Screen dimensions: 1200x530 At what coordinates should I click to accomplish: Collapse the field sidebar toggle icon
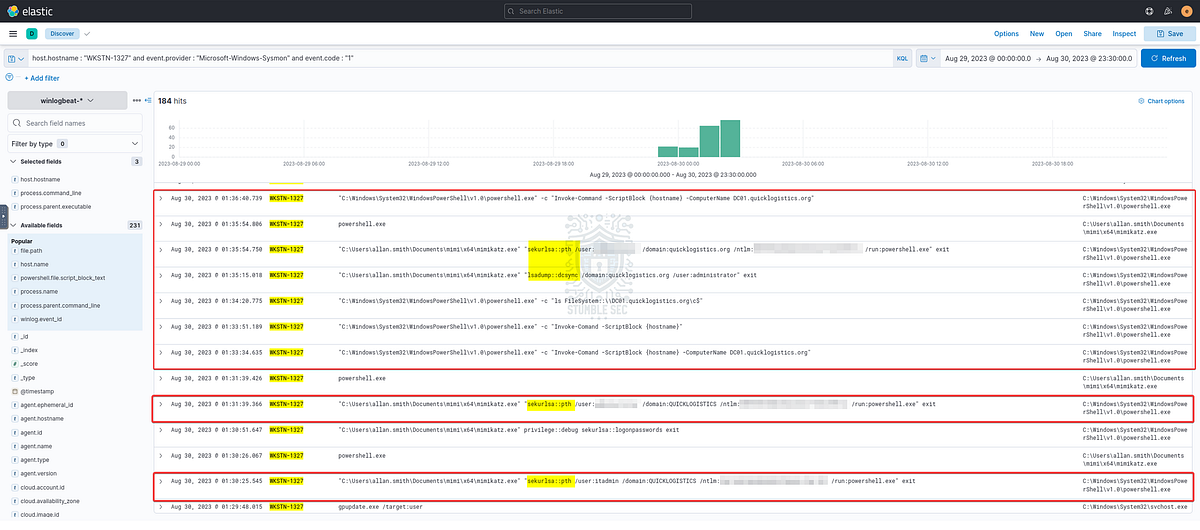pos(148,101)
